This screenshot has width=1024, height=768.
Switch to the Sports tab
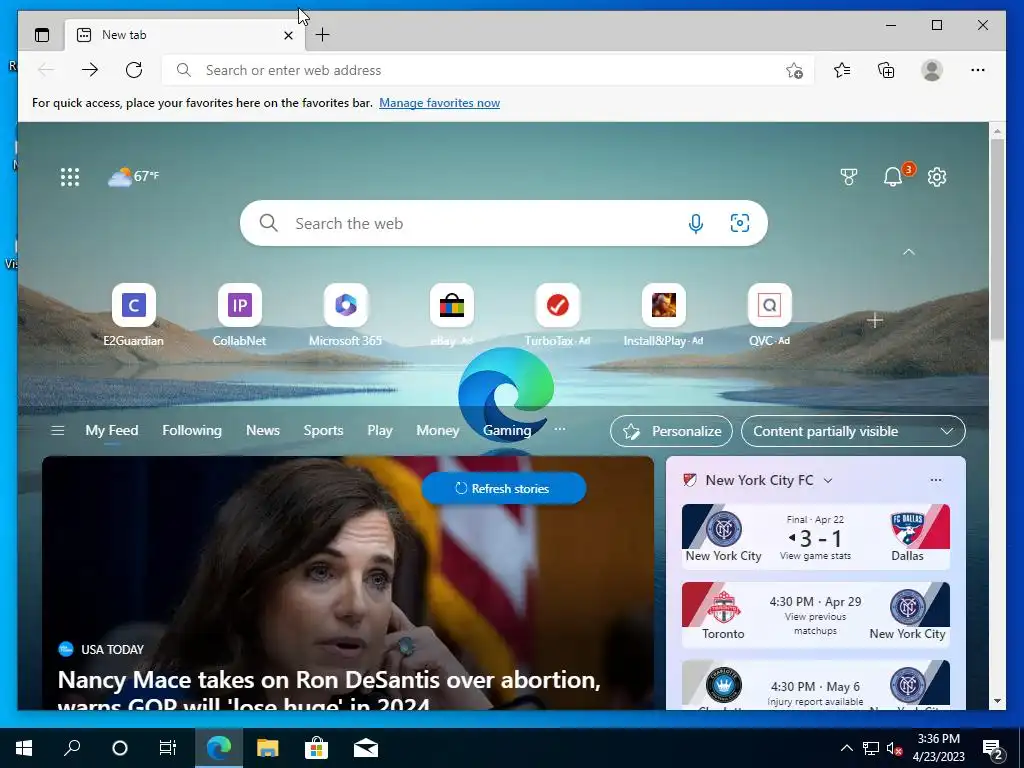[x=323, y=431]
